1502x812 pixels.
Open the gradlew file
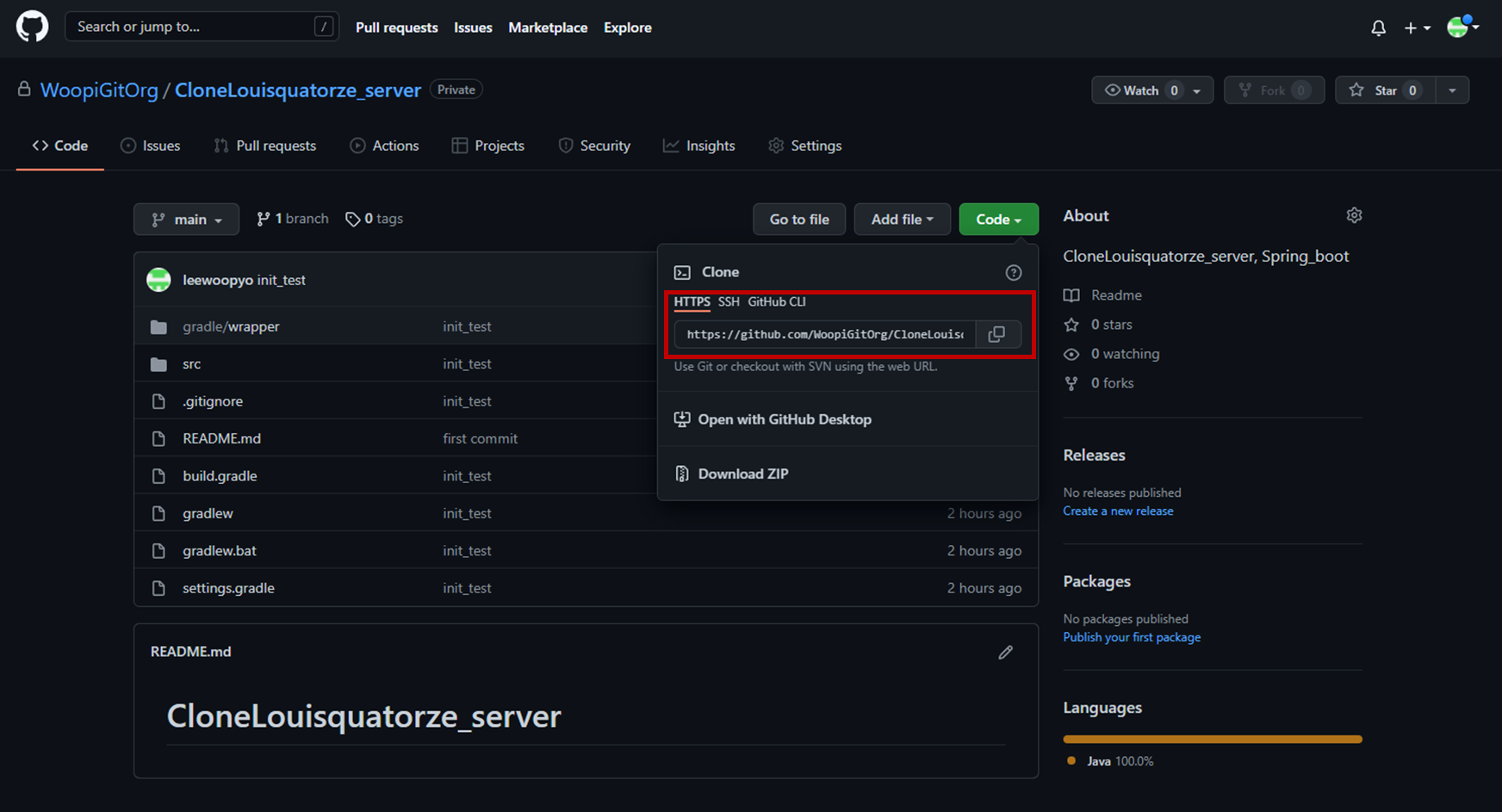(x=208, y=513)
